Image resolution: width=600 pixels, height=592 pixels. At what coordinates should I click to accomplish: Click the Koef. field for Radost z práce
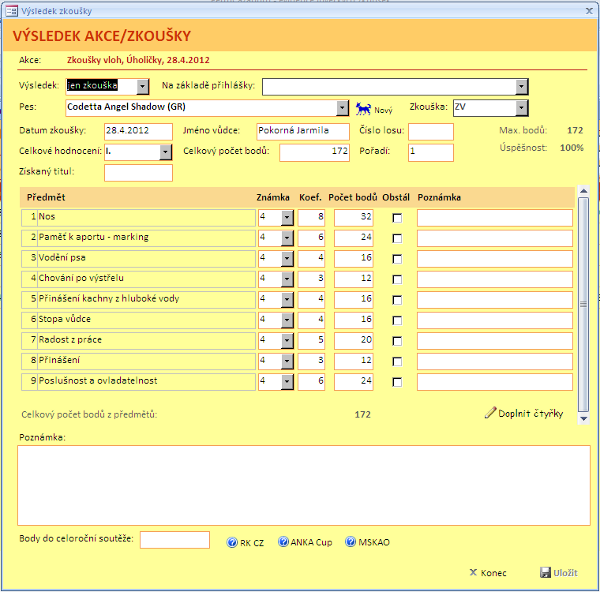click(311, 341)
